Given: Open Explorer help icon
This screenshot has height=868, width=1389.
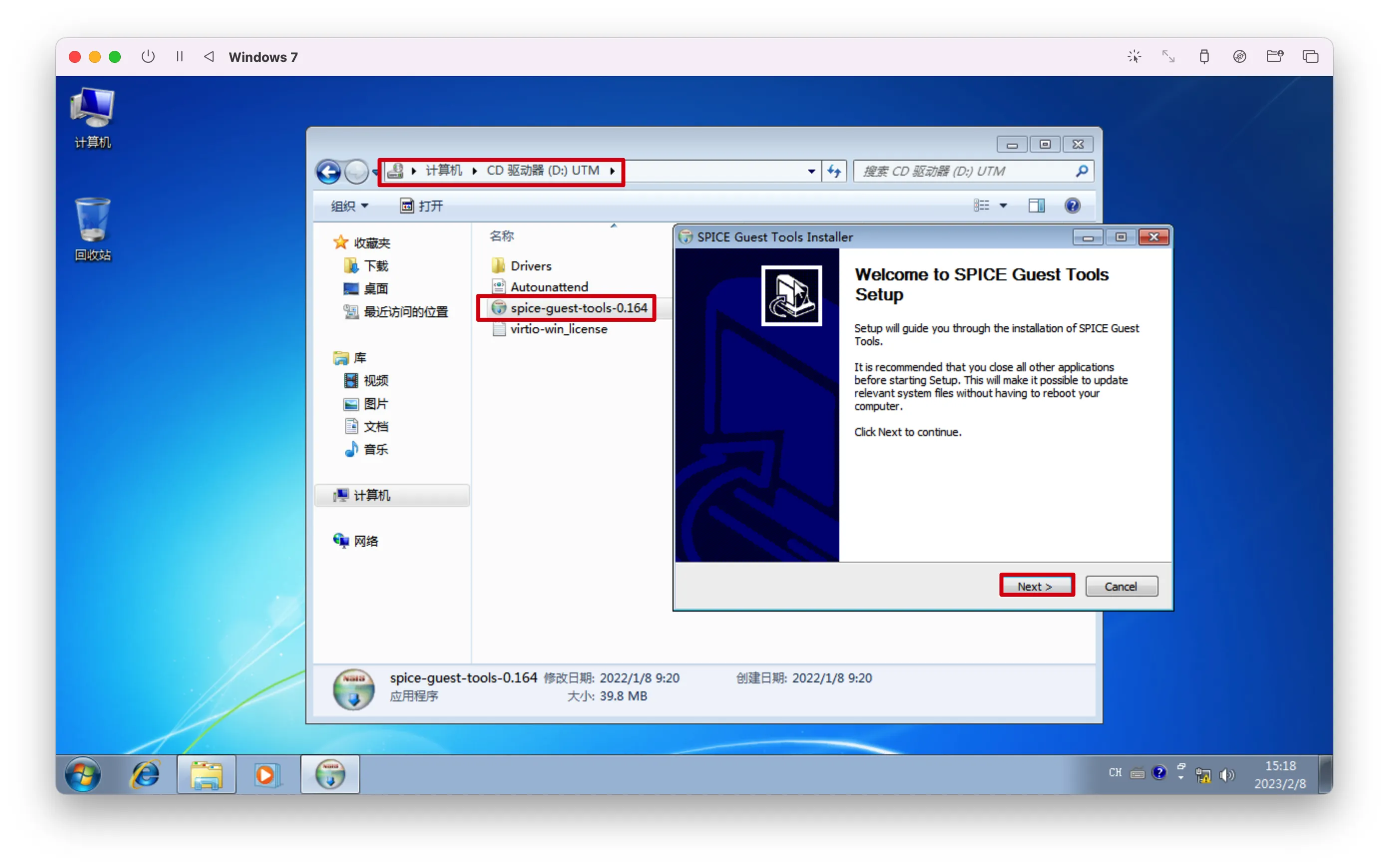Looking at the screenshot, I should coord(1072,206).
